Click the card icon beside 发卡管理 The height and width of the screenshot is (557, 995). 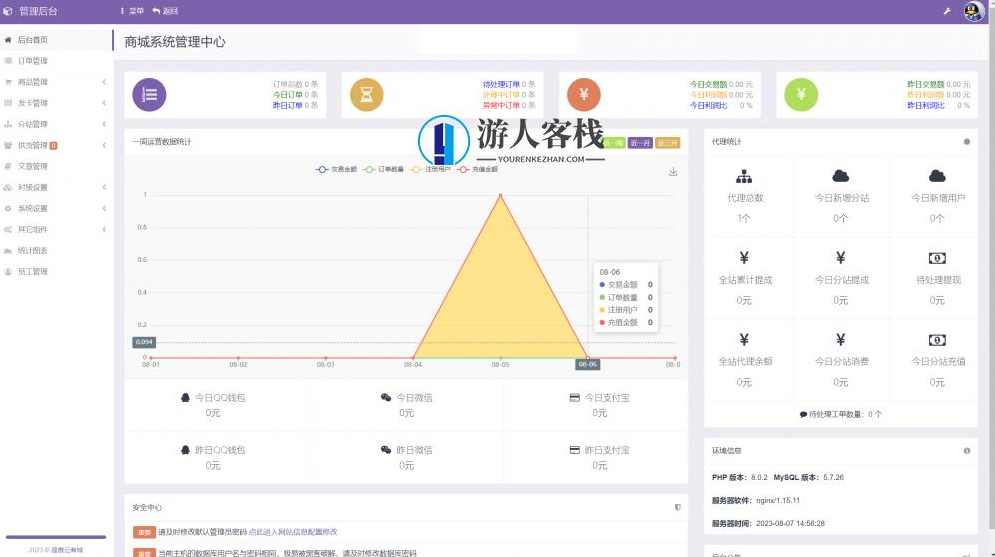[x=8, y=103]
